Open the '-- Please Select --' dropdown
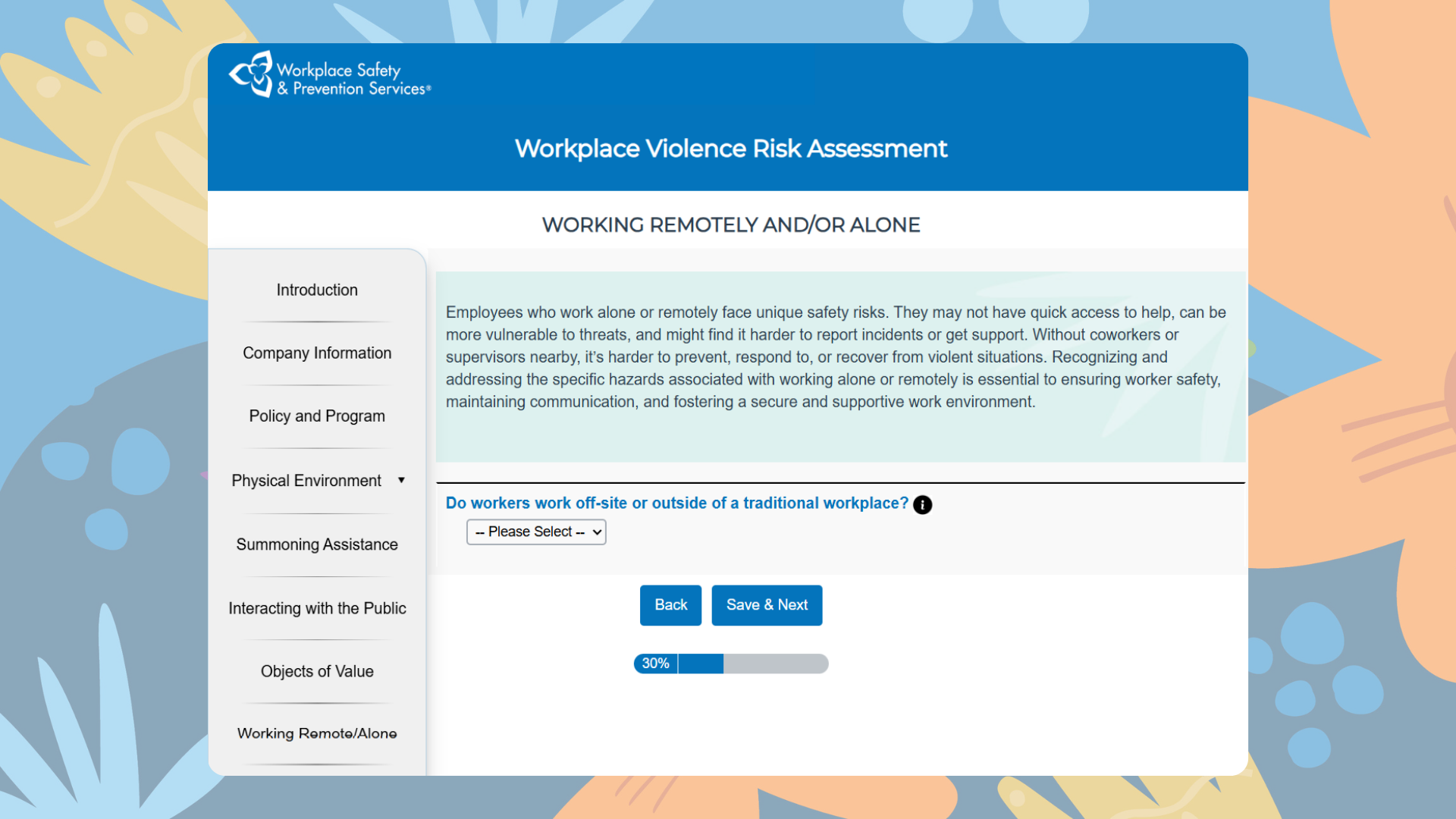This screenshot has width=1456, height=819. click(536, 532)
